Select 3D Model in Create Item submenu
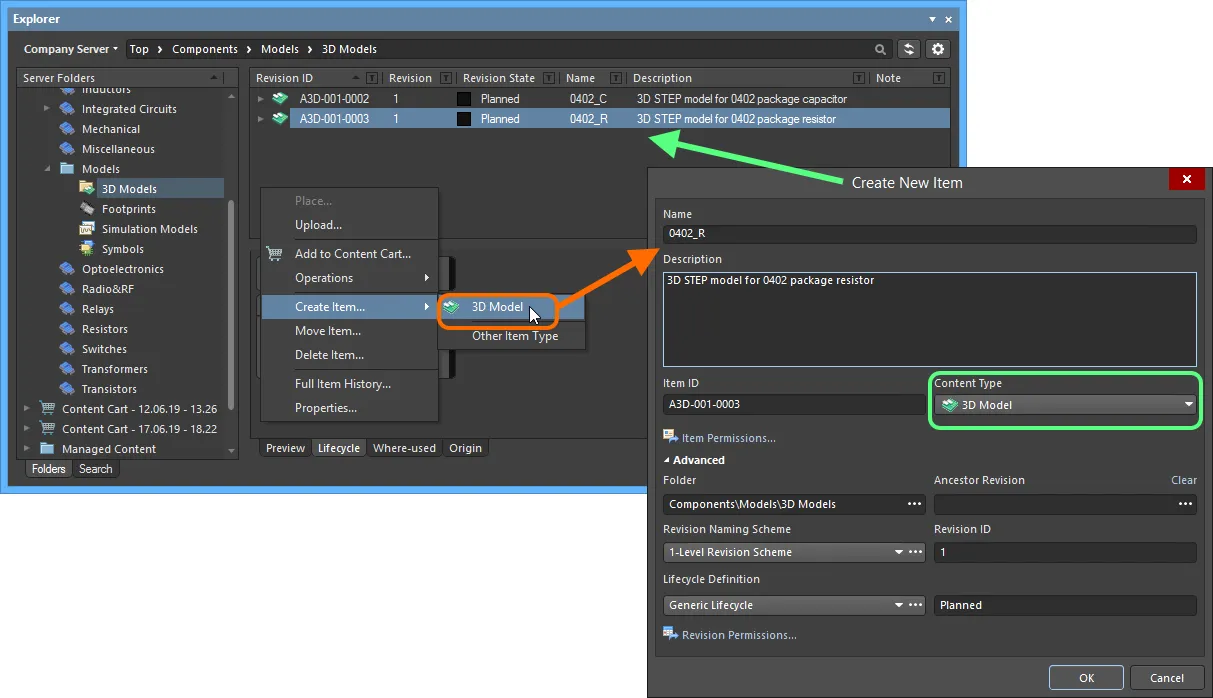 click(511, 307)
